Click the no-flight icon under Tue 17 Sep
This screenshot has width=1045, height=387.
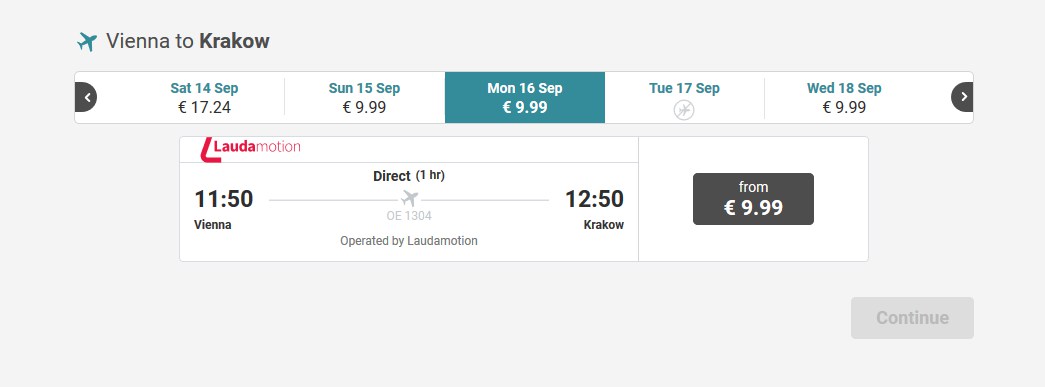pyautogui.click(x=684, y=110)
